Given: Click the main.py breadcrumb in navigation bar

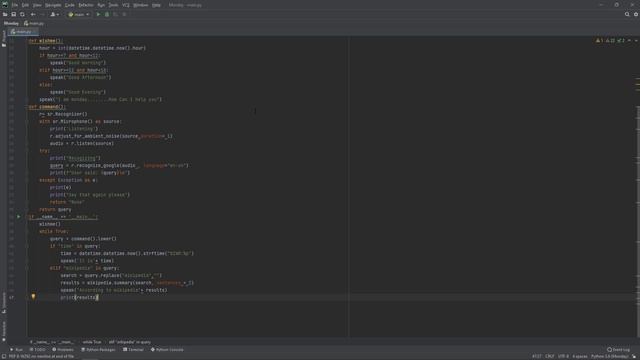Looking at the screenshot, I should tap(34, 23).
